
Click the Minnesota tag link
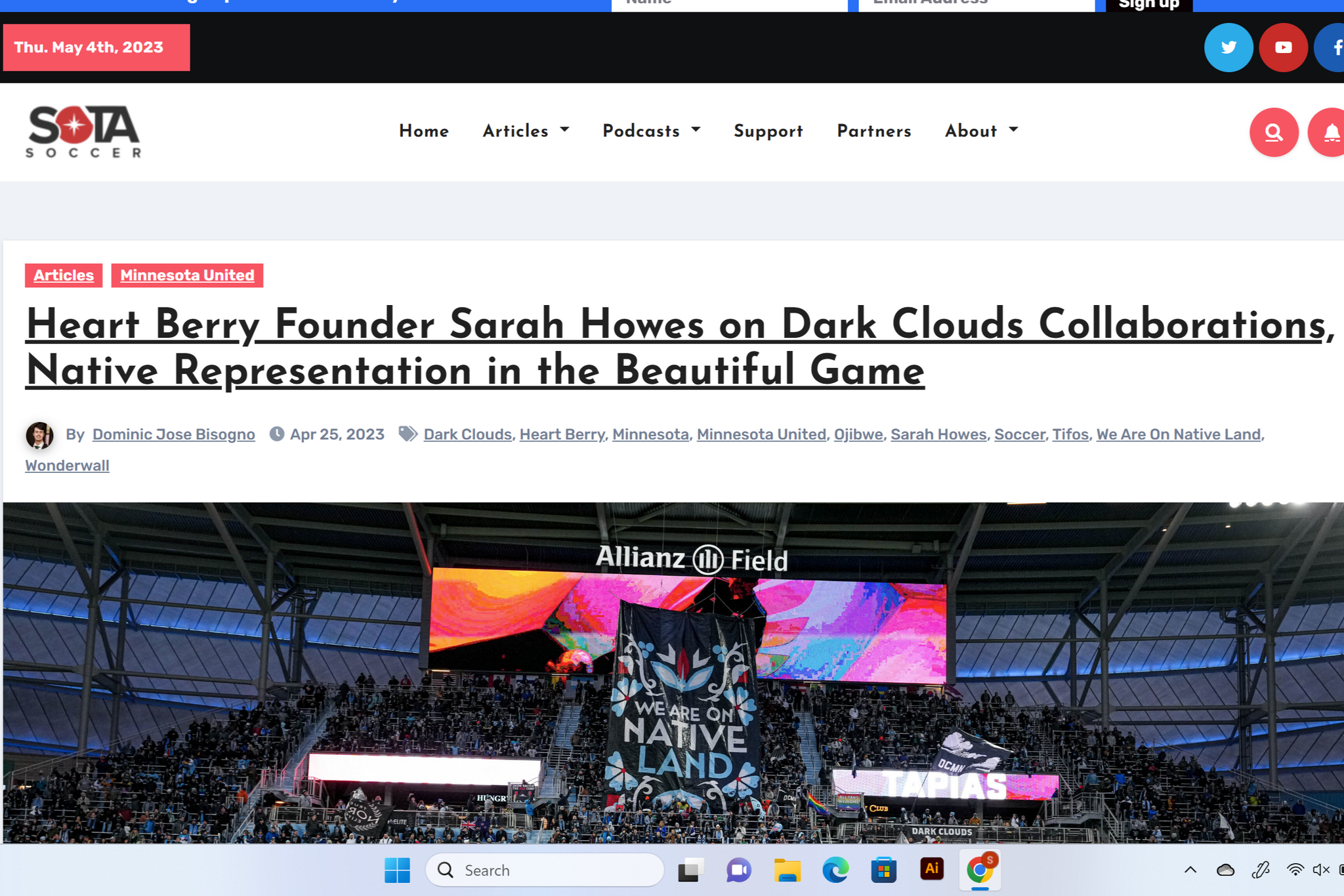[650, 434]
